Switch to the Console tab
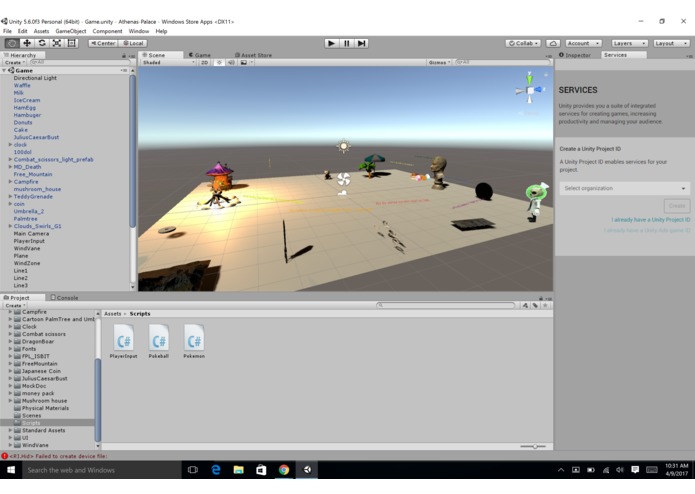Screen dimensions: 695x494 click(65, 298)
